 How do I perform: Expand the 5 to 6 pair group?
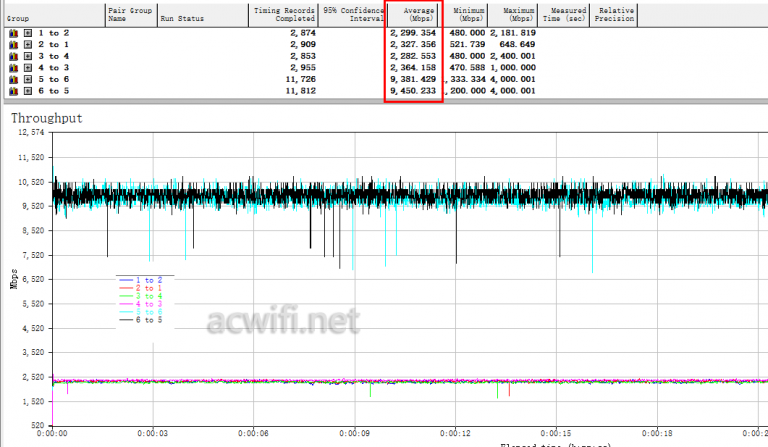click(28, 80)
